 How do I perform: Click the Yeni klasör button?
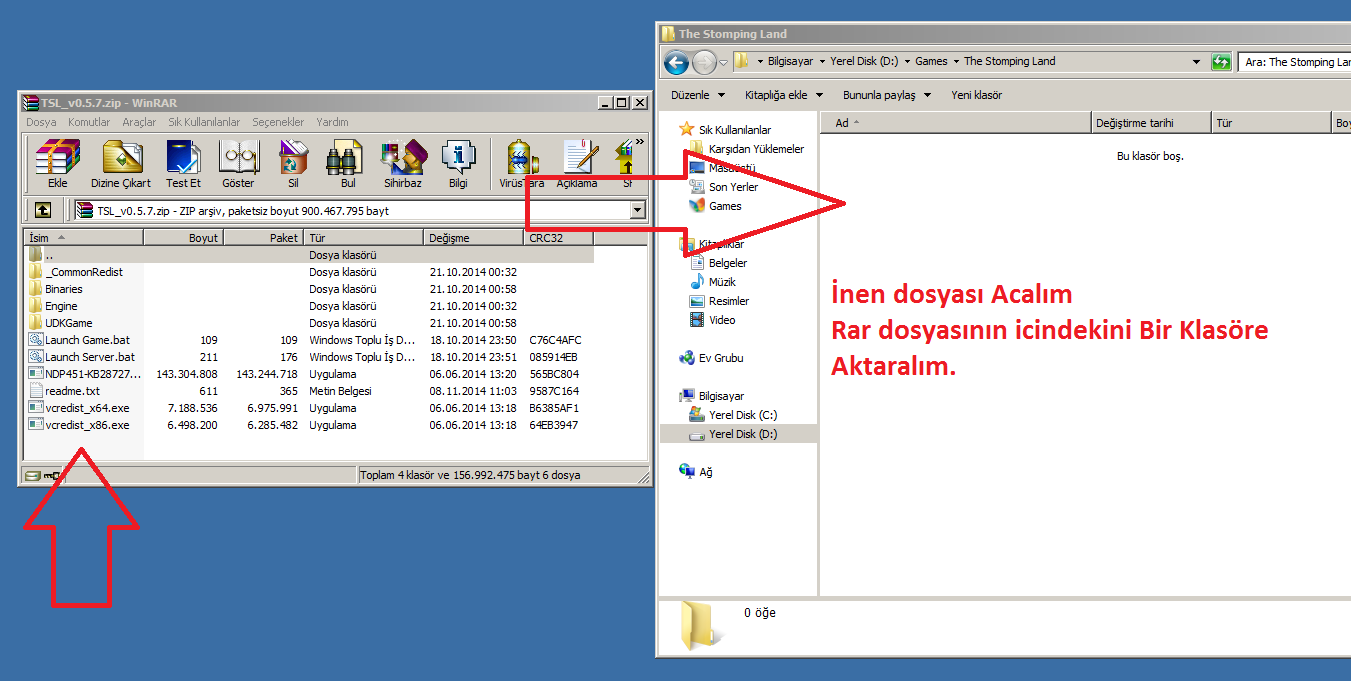[976, 95]
